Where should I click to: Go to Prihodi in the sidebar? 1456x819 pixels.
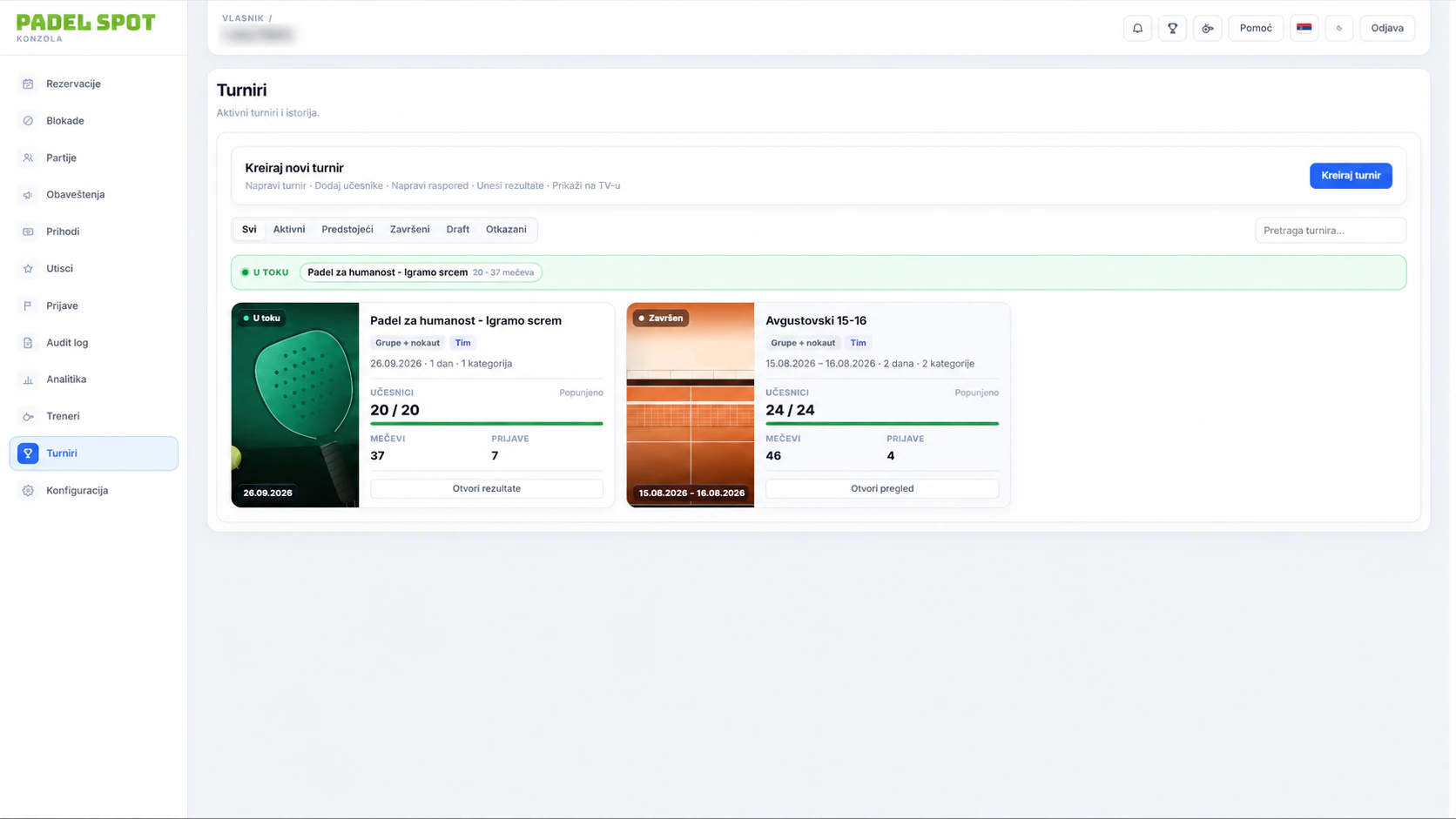[x=94, y=232]
